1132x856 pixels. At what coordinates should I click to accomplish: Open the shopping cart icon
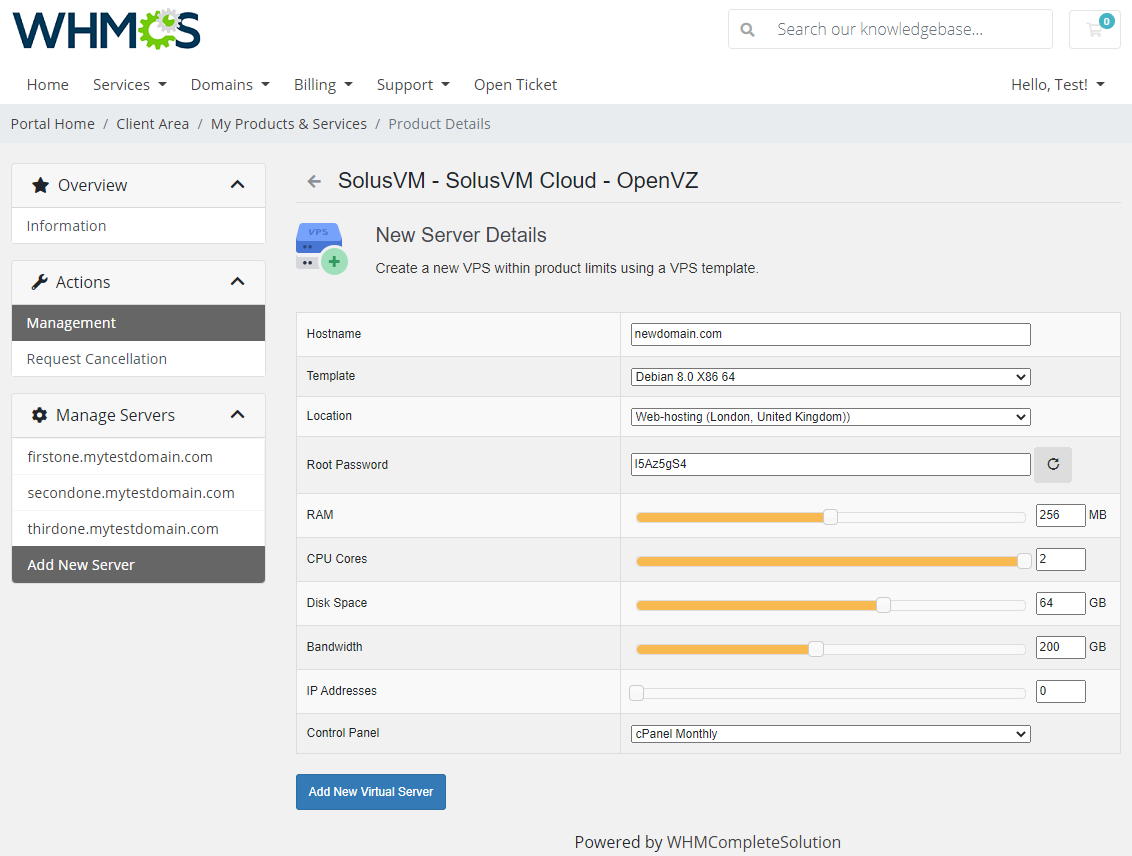pos(1094,29)
